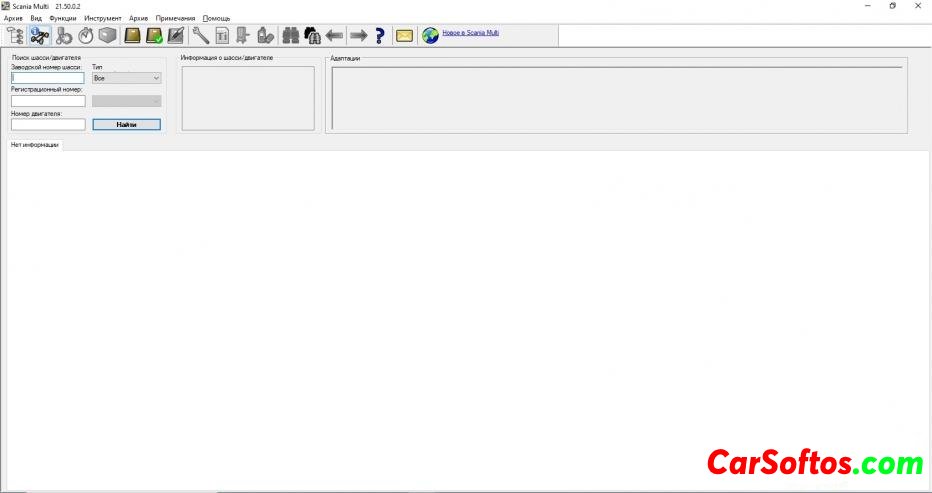Screen dimensions: 932x493
Task: Go forward with the right arrow icon
Action: coord(358,36)
